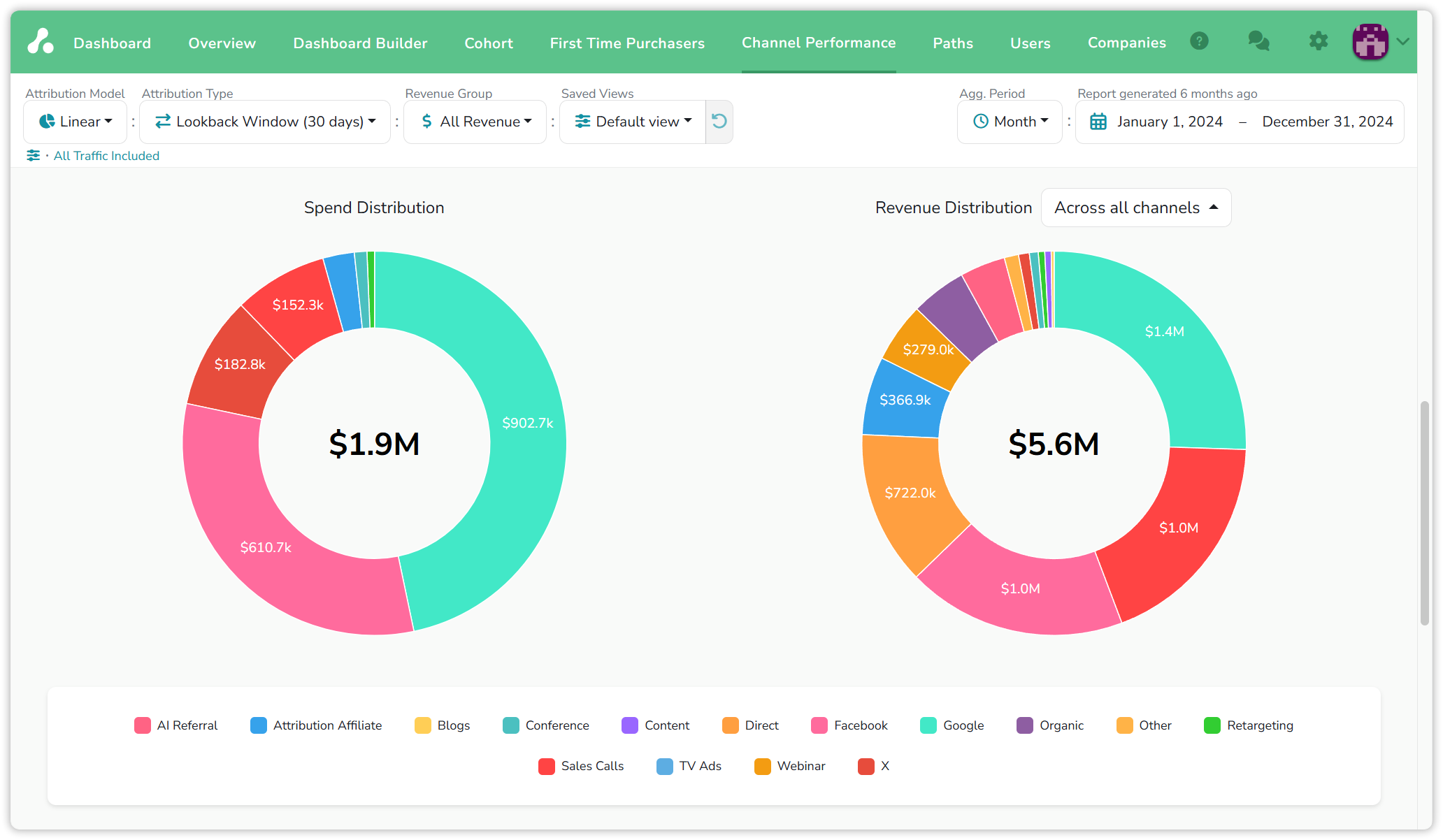Toggle Direct legend item
The image size is (1443, 840).
pos(750,725)
